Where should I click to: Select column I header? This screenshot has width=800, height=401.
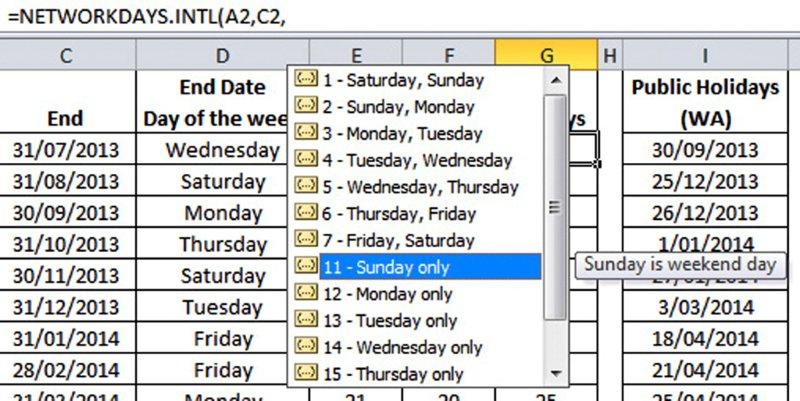point(705,56)
